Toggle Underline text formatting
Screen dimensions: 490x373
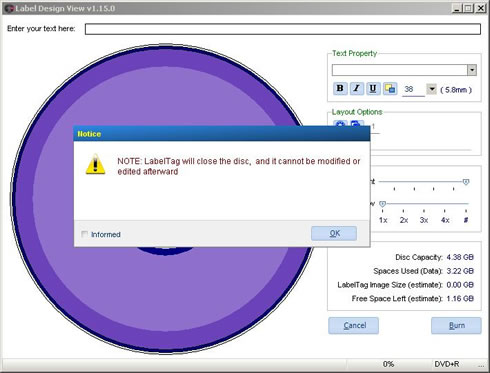tap(373, 89)
